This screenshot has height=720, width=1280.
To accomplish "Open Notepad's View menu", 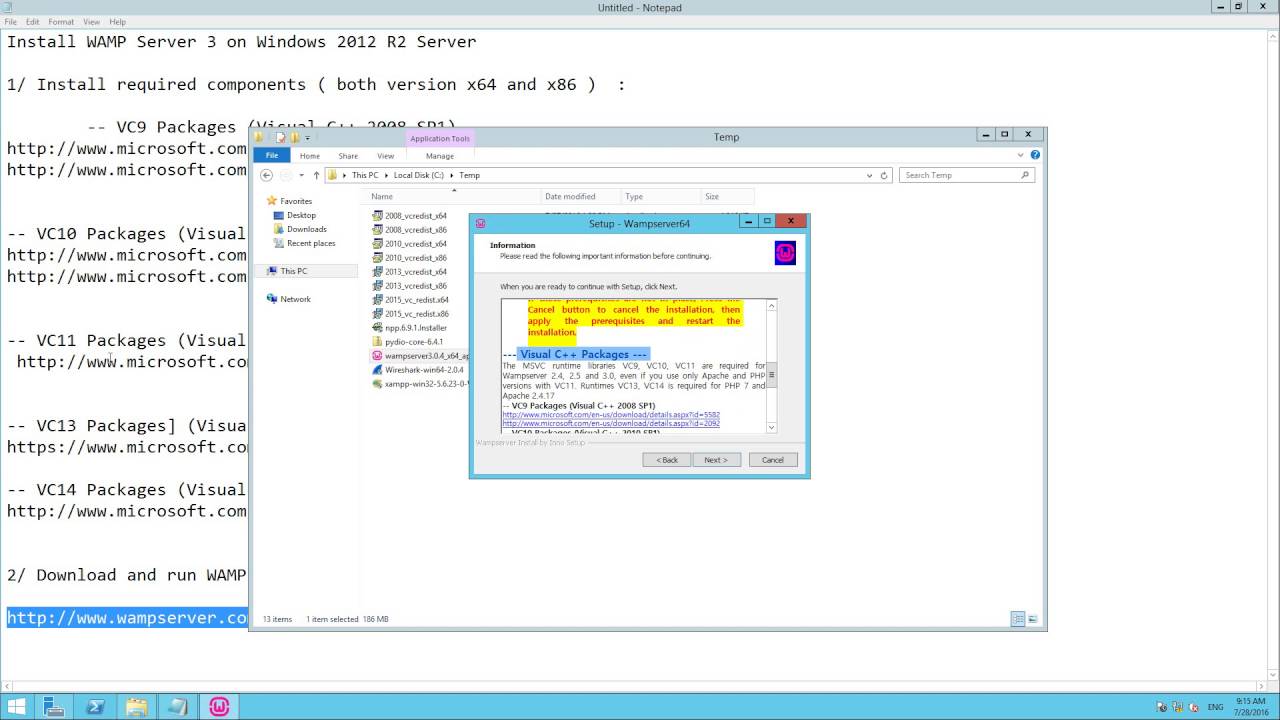I will tap(91, 21).
